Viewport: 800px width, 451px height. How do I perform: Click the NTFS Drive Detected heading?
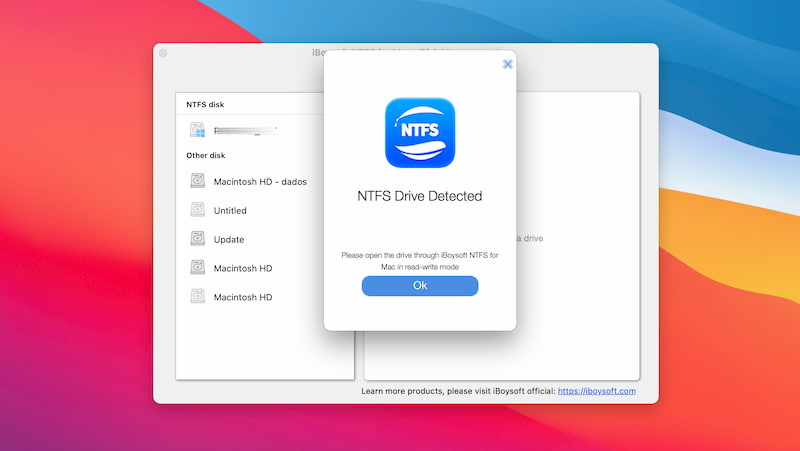pos(419,196)
